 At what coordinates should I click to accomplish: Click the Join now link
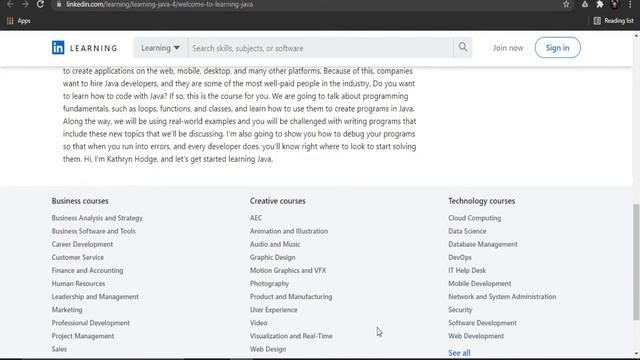tap(508, 48)
